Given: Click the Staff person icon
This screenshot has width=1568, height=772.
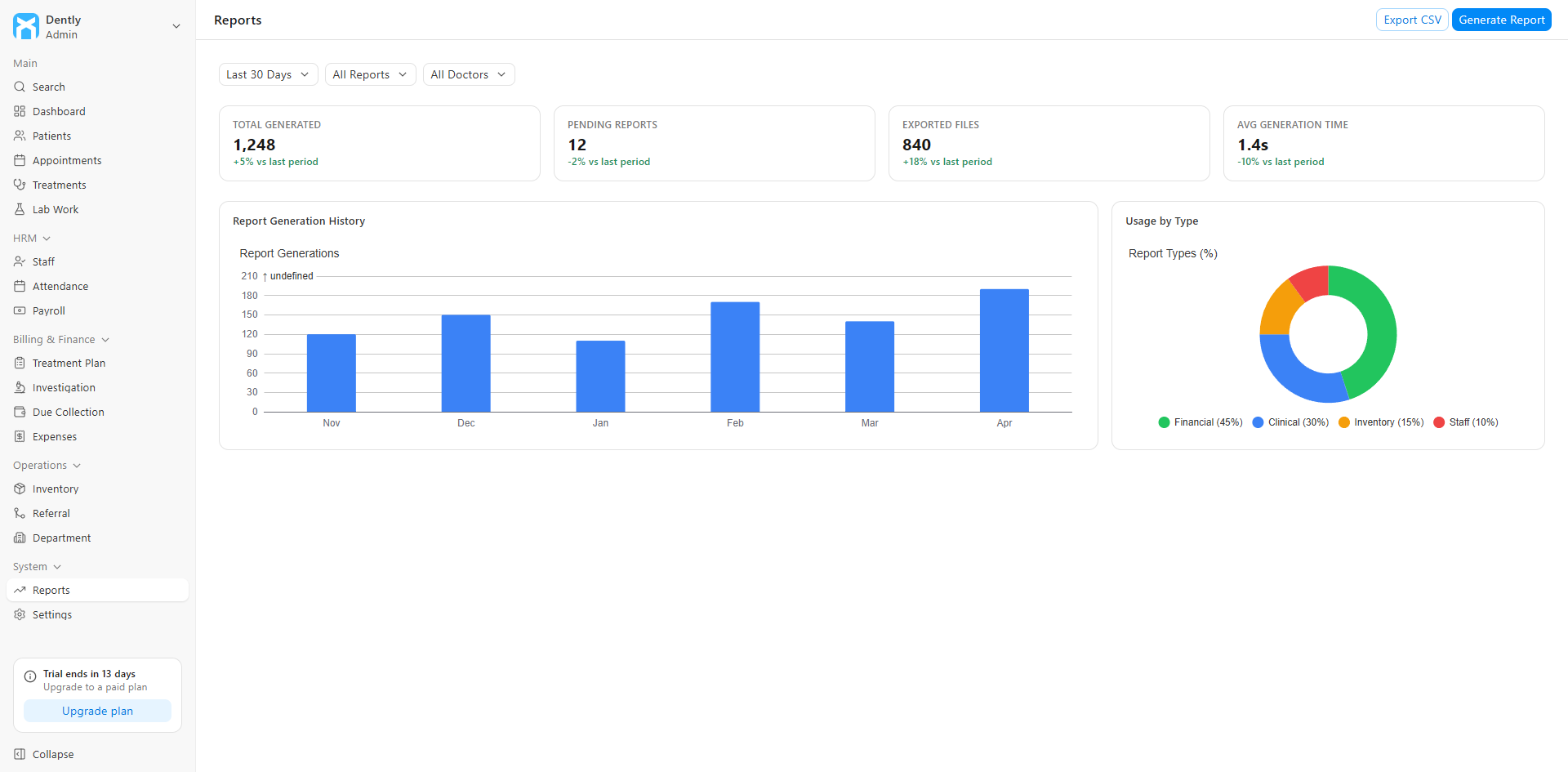Looking at the screenshot, I should (20, 261).
